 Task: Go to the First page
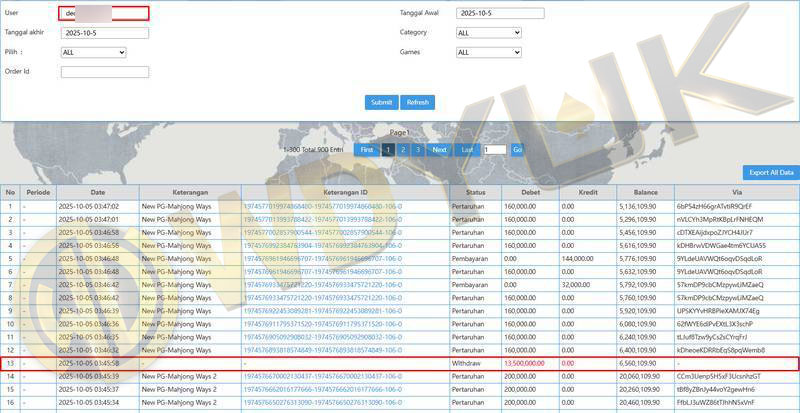click(367, 149)
